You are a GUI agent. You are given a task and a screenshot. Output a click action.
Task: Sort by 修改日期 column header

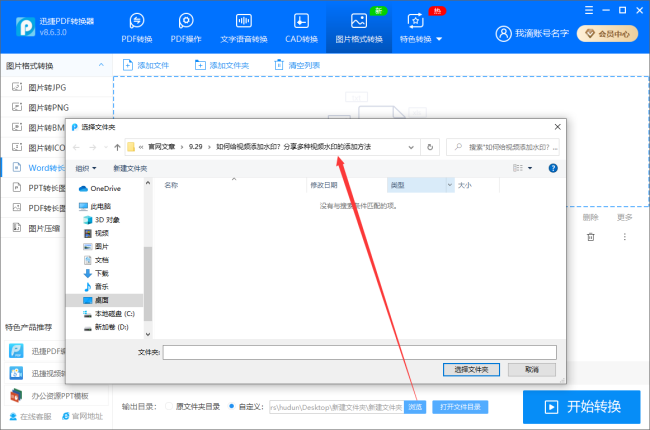tap(324, 185)
